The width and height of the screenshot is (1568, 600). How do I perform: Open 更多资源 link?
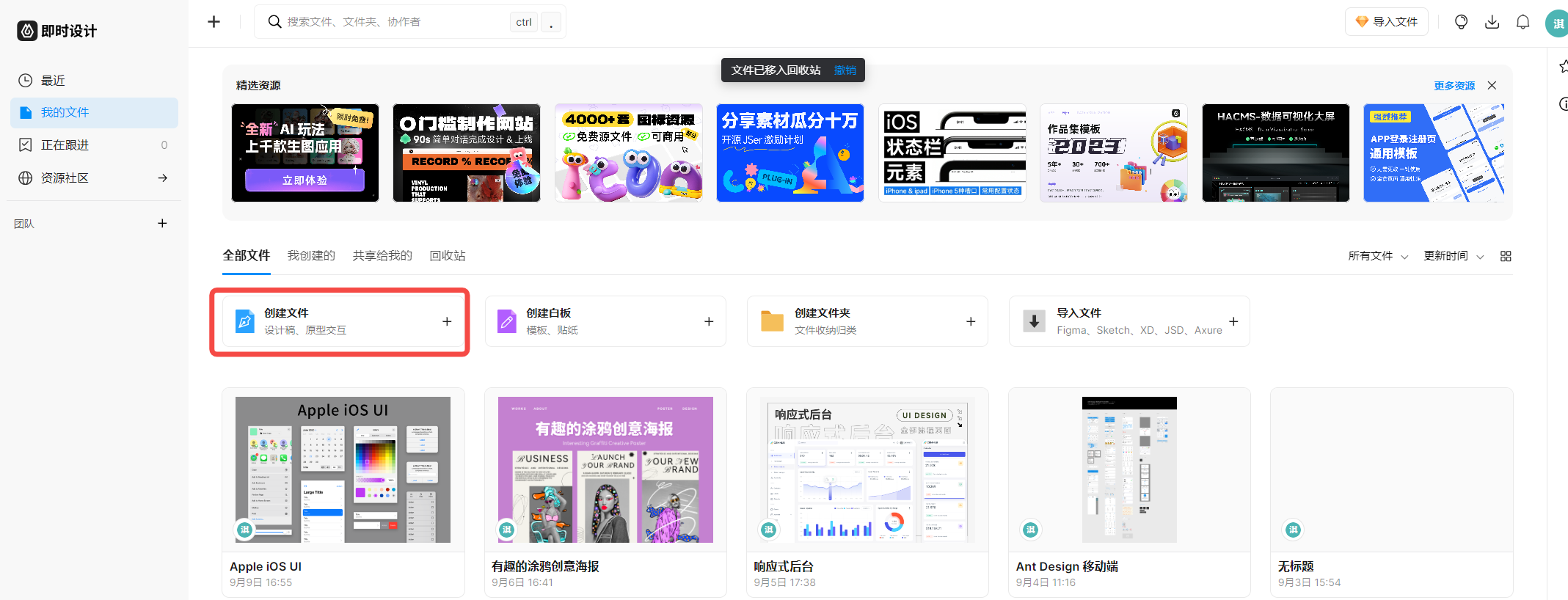click(1454, 86)
